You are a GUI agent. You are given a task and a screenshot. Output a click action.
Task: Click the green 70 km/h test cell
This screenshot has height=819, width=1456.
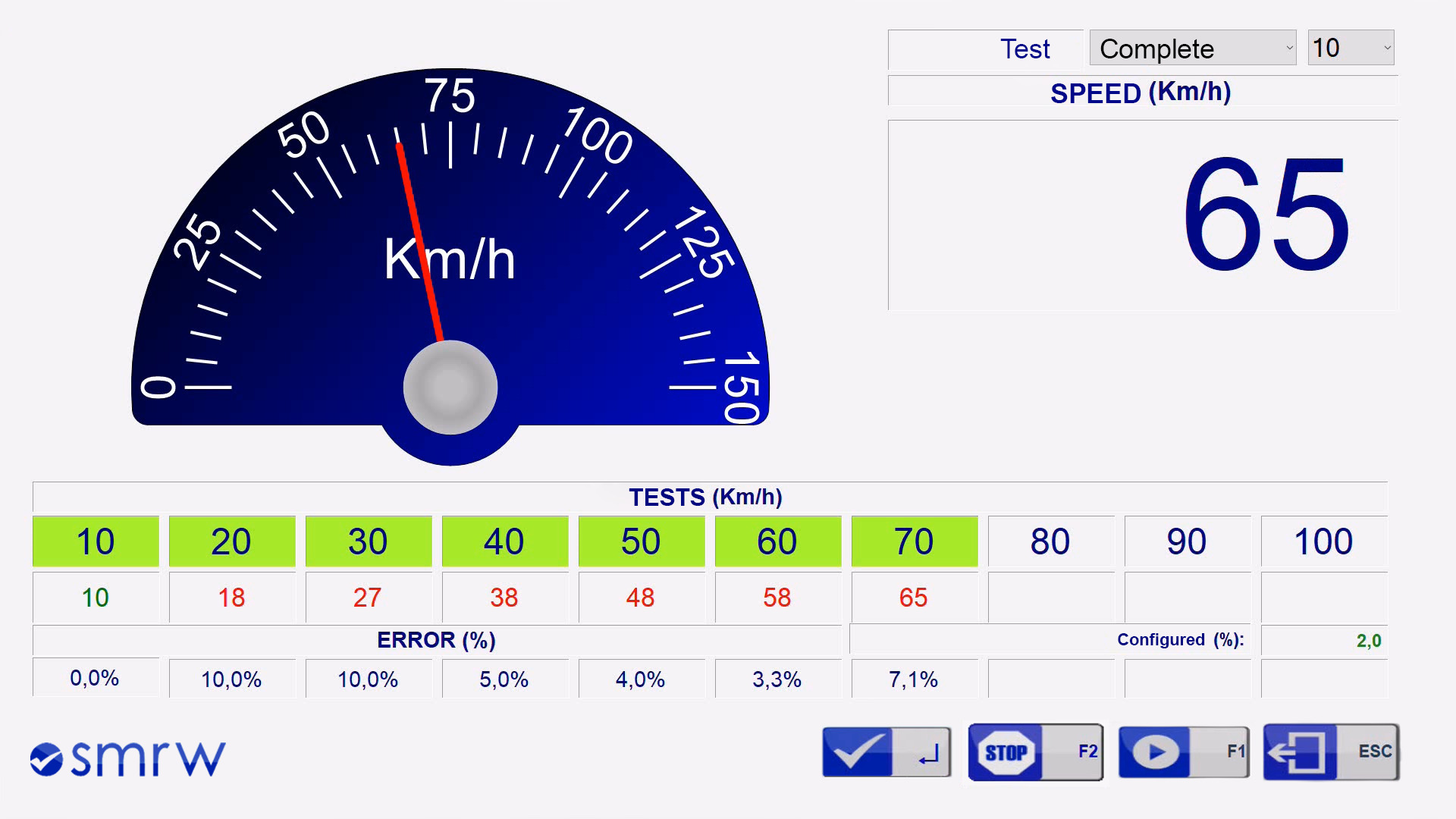coord(914,541)
